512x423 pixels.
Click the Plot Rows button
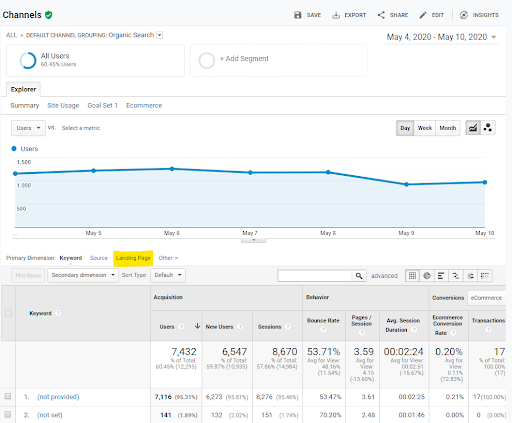point(28,275)
